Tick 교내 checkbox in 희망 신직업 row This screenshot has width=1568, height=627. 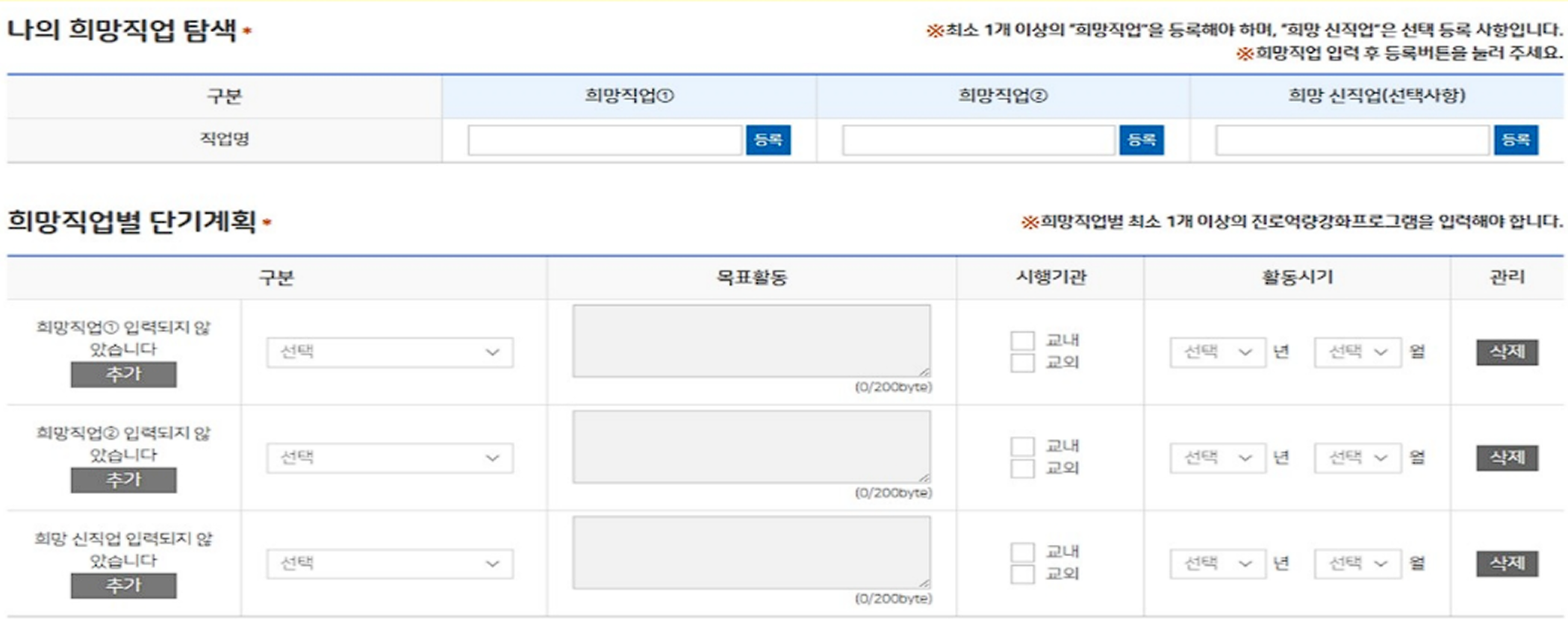coord(1022,552)
